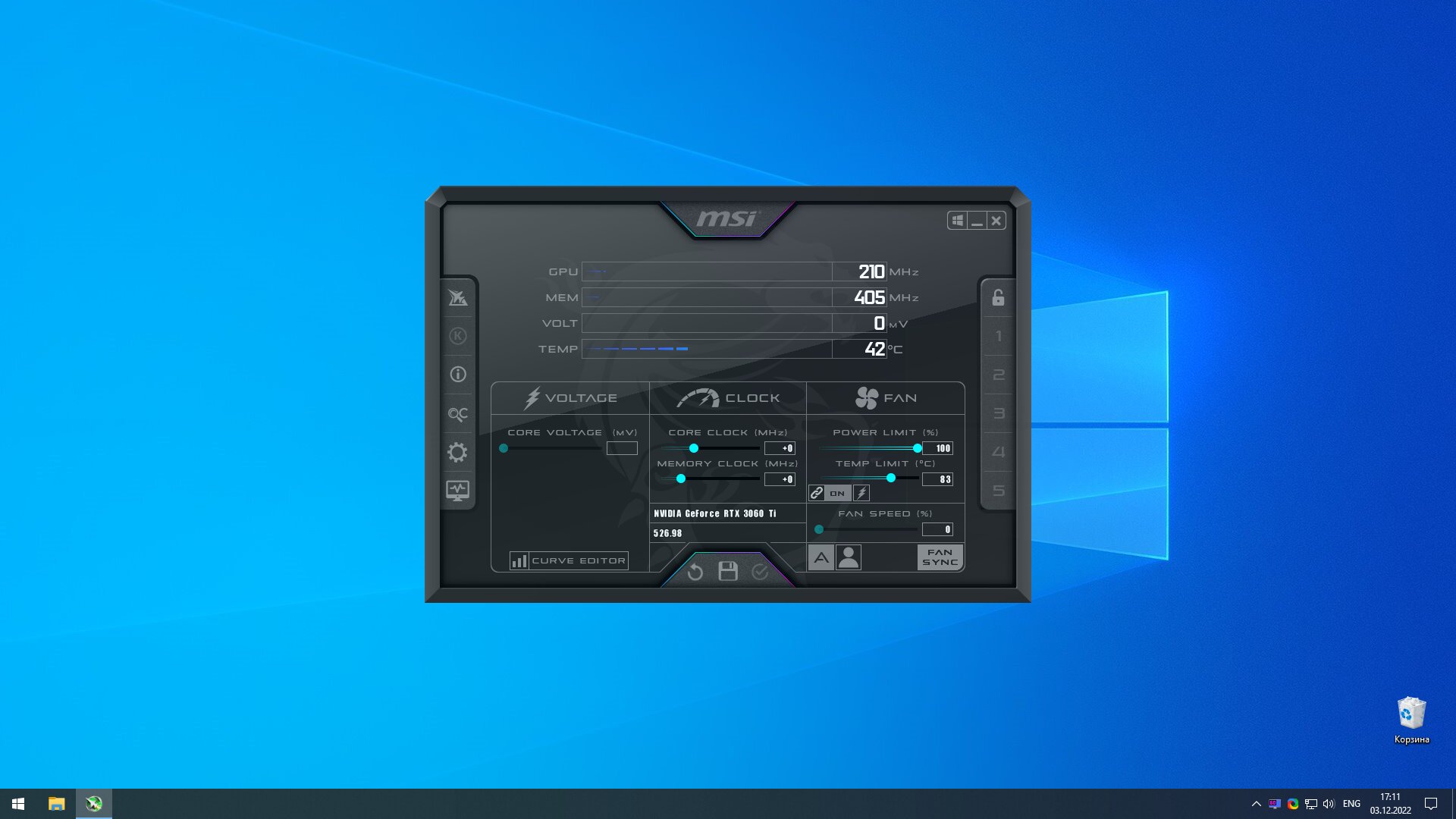Click the Core Clock offset input field

pos(780,448)
